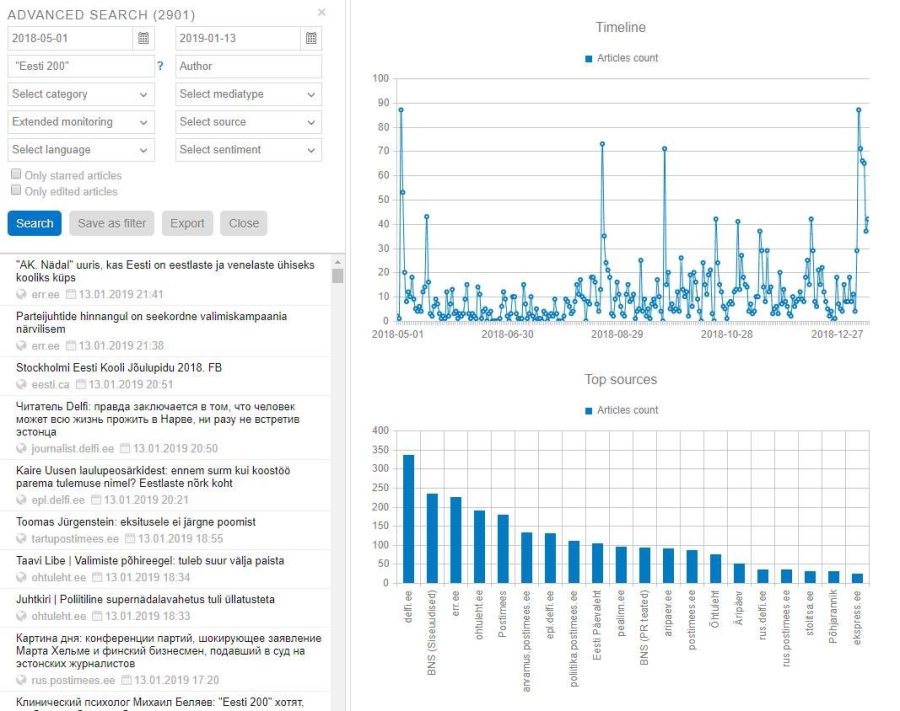Expand the Select sentiment dropdown
Viewport: 900px width, 711px height.
248,150
